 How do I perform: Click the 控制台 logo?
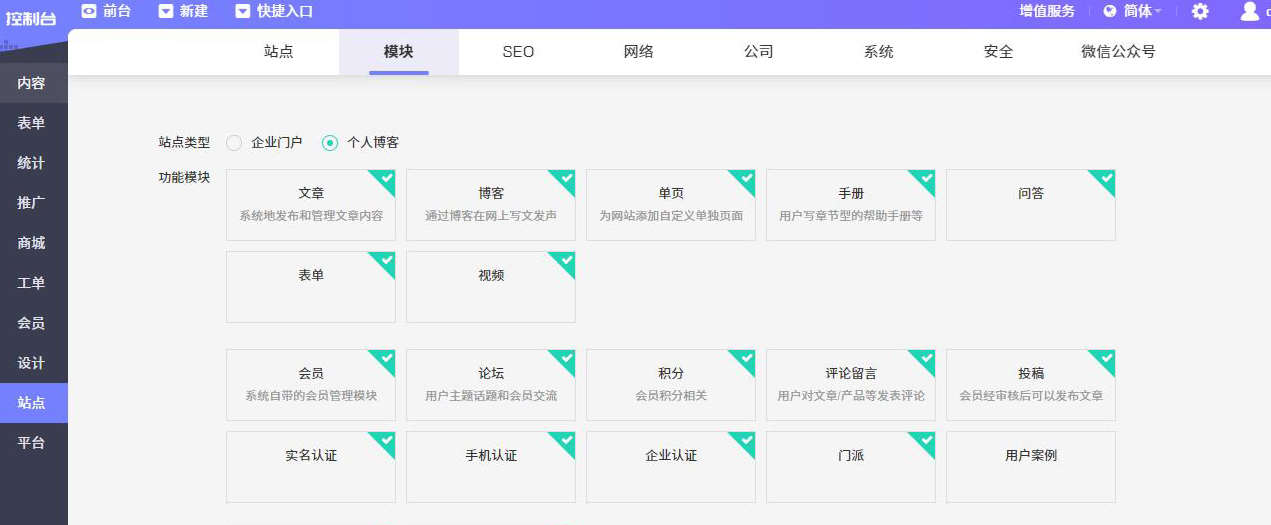click(30, 17)
